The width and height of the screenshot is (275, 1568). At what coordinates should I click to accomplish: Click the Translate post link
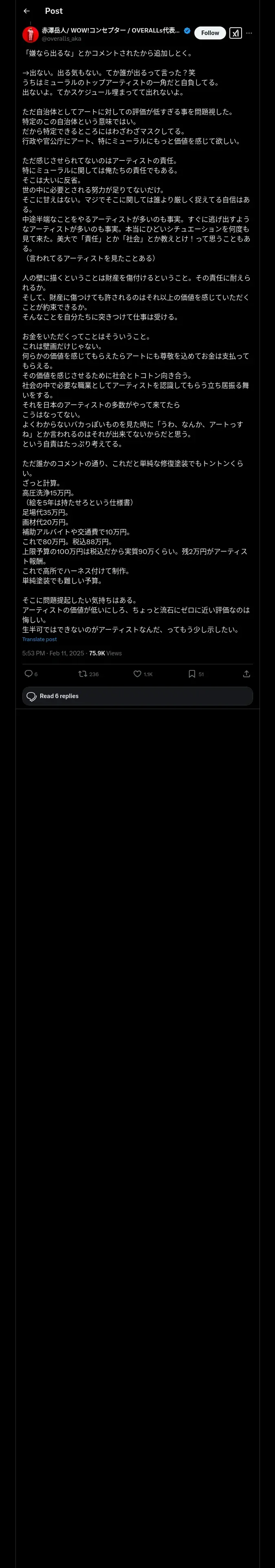tap(40, 639)
